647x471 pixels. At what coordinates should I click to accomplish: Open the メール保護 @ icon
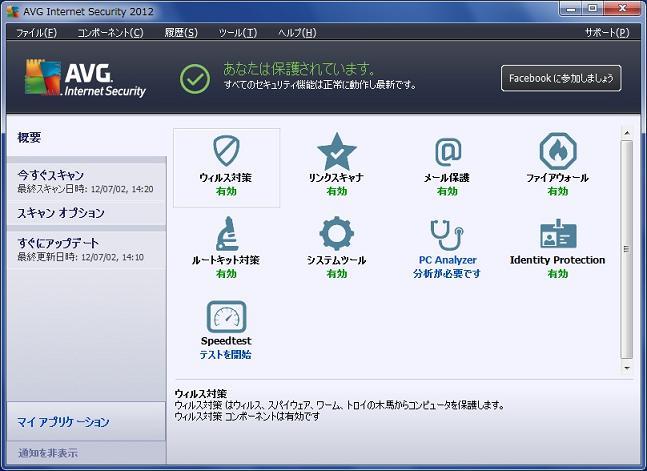pyautogui.click(x=448, y=152)
